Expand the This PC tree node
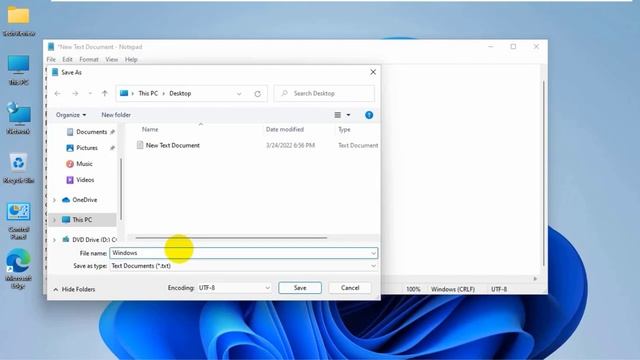 pyautogui.click(x=54, y=220)
